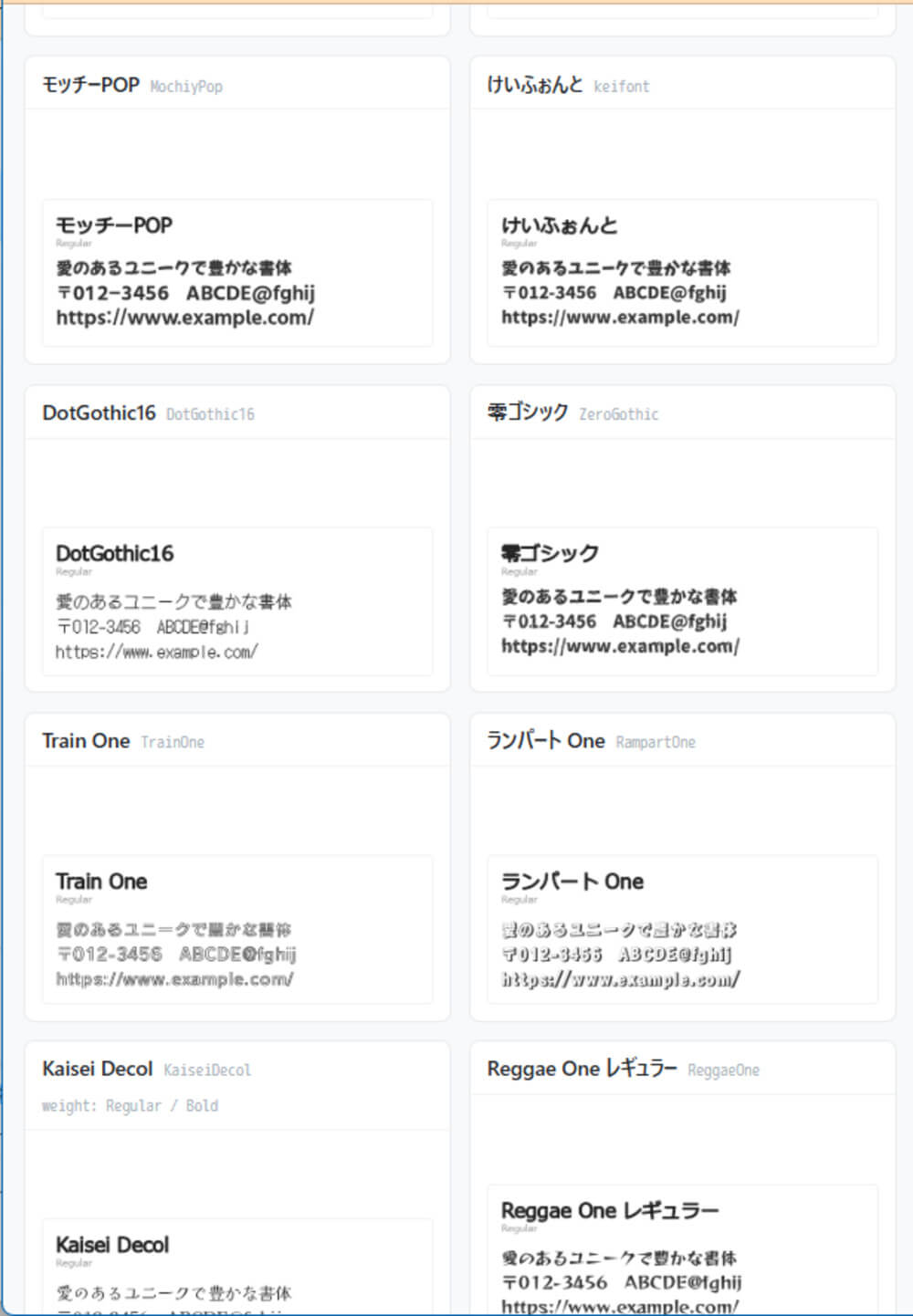Select the ランパート One font sample preview

(683, 930)
